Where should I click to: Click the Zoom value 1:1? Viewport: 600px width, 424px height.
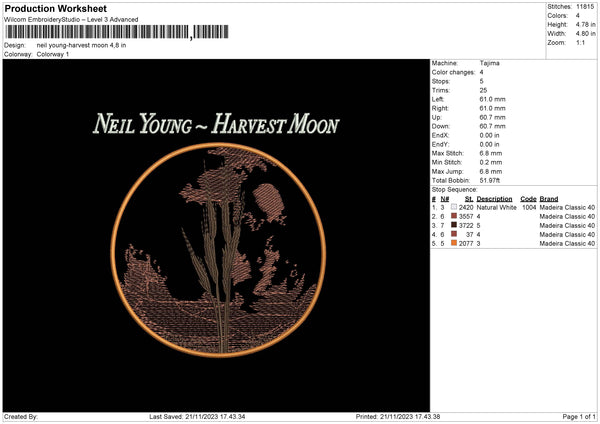click(x=580, y=42)
